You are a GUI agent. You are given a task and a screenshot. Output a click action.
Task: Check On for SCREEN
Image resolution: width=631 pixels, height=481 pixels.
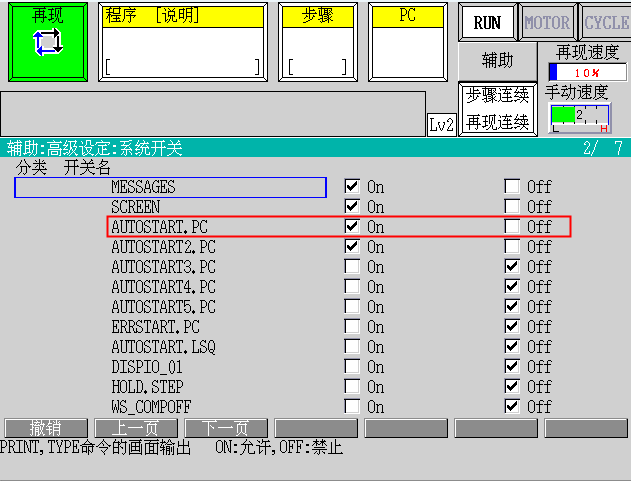352,206
